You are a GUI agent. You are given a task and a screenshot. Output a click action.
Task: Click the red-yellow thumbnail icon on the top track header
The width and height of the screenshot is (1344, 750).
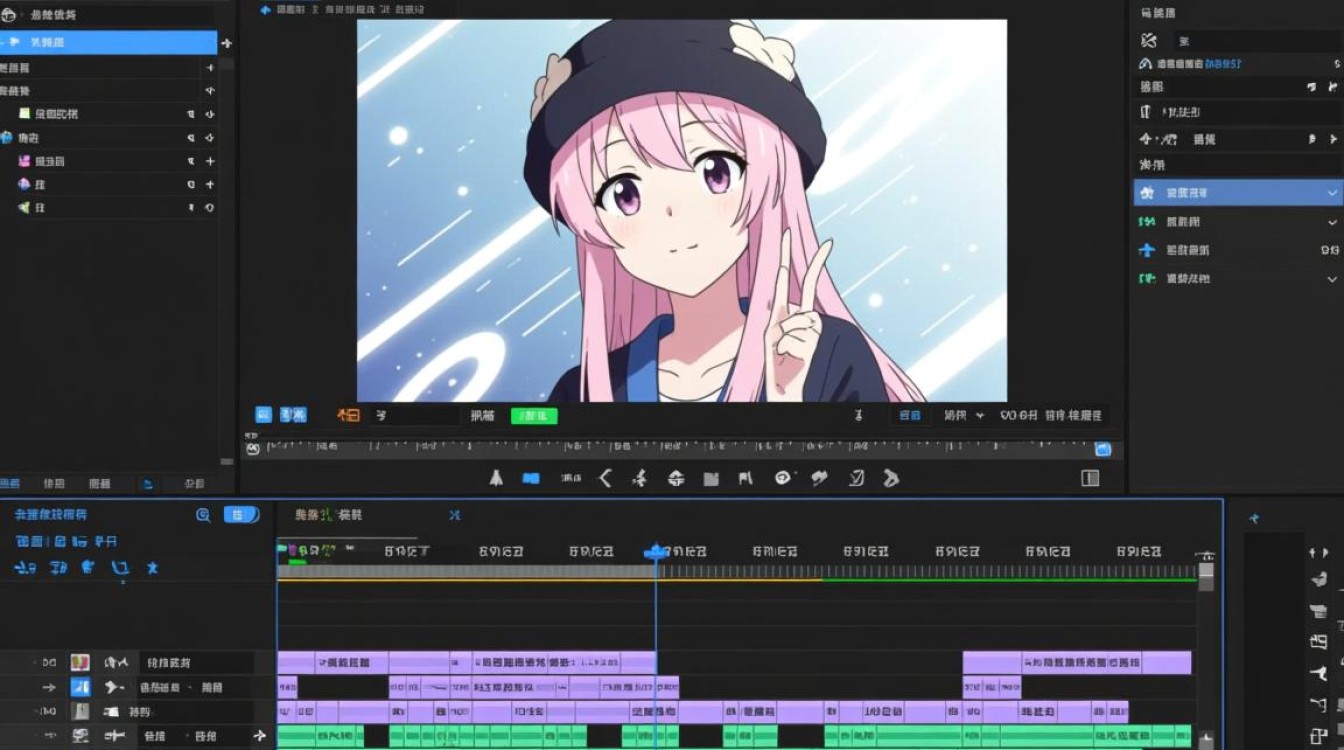pos(80,662)
